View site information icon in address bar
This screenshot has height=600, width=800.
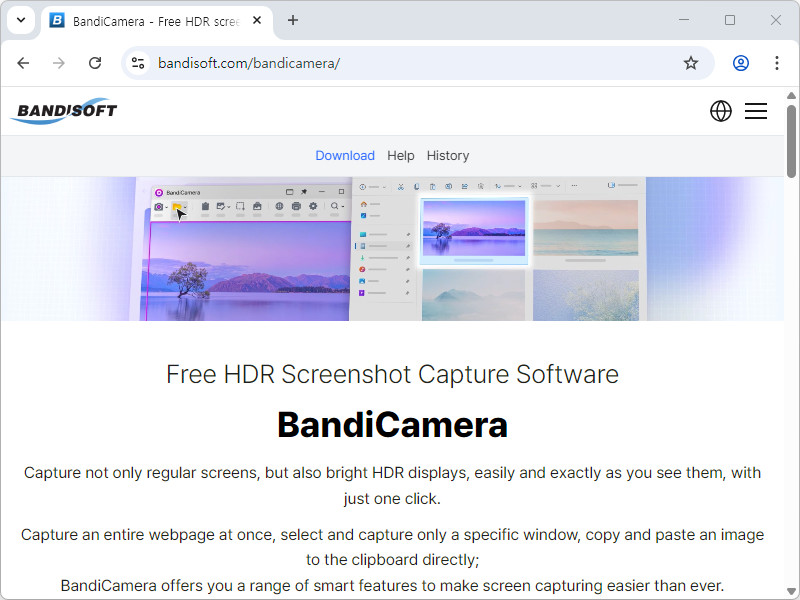click(x=139, y=63)
